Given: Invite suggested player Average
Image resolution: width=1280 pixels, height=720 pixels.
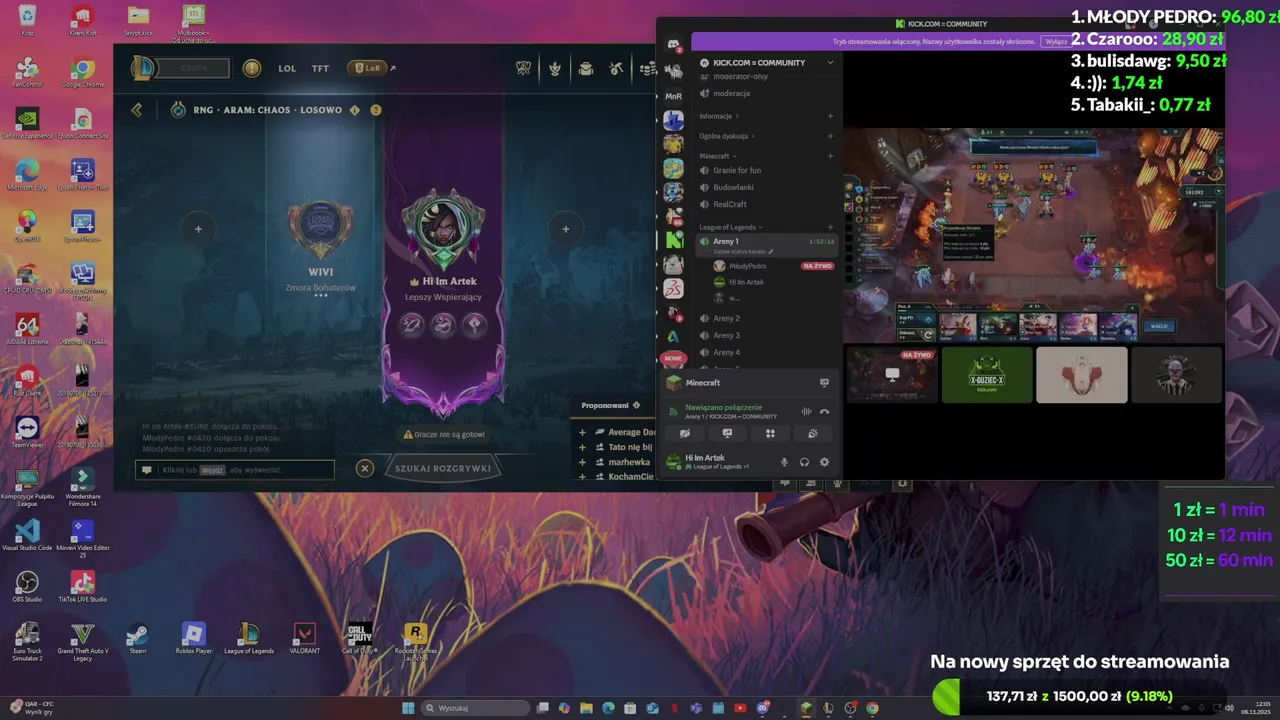Looking at the screenshot, I should (x=583, y=433).
